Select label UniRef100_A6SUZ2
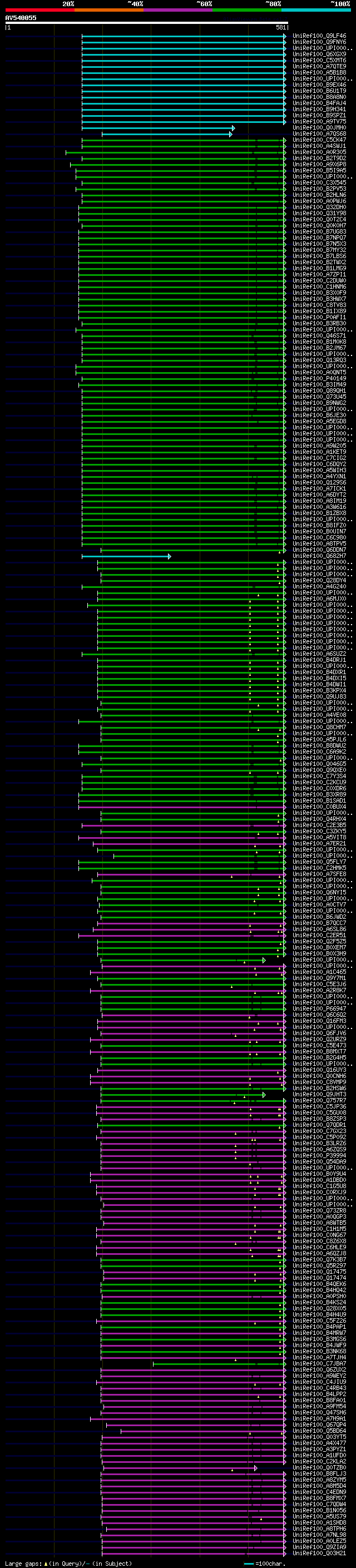Viewport: 356px width, 1568px height. [319, 654]
